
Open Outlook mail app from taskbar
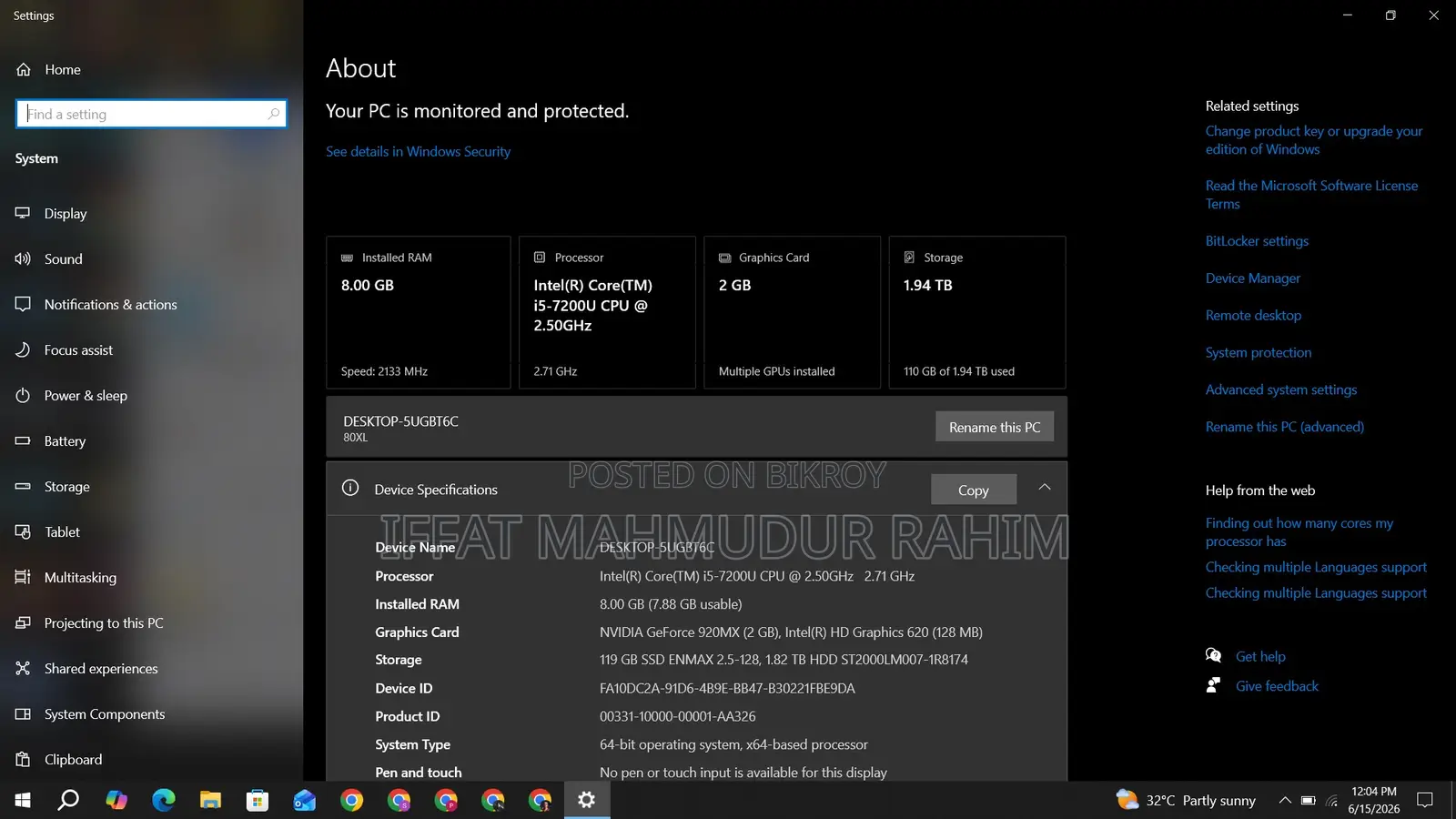(305, 800)
